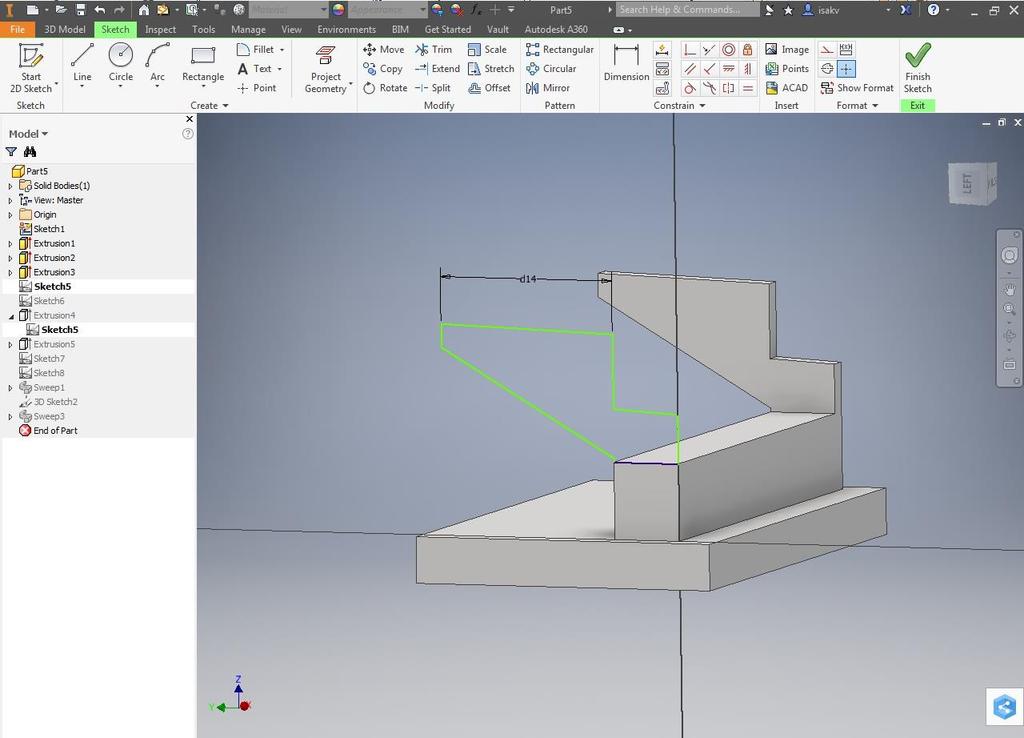The height and width of the screenshot is (738, 1024).
Task: Expand the Constrain panel dropdown
Action: tap(679, 105)
